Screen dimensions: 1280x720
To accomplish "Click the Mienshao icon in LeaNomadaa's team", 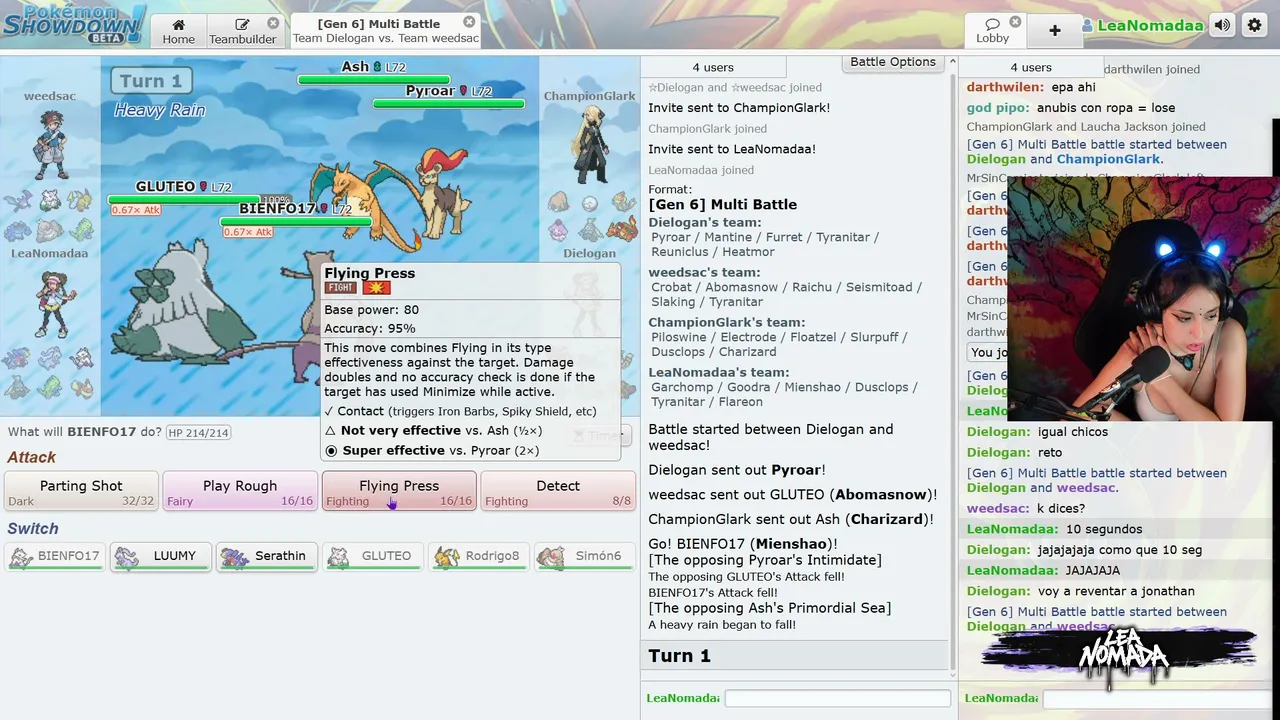I will 82,358.
